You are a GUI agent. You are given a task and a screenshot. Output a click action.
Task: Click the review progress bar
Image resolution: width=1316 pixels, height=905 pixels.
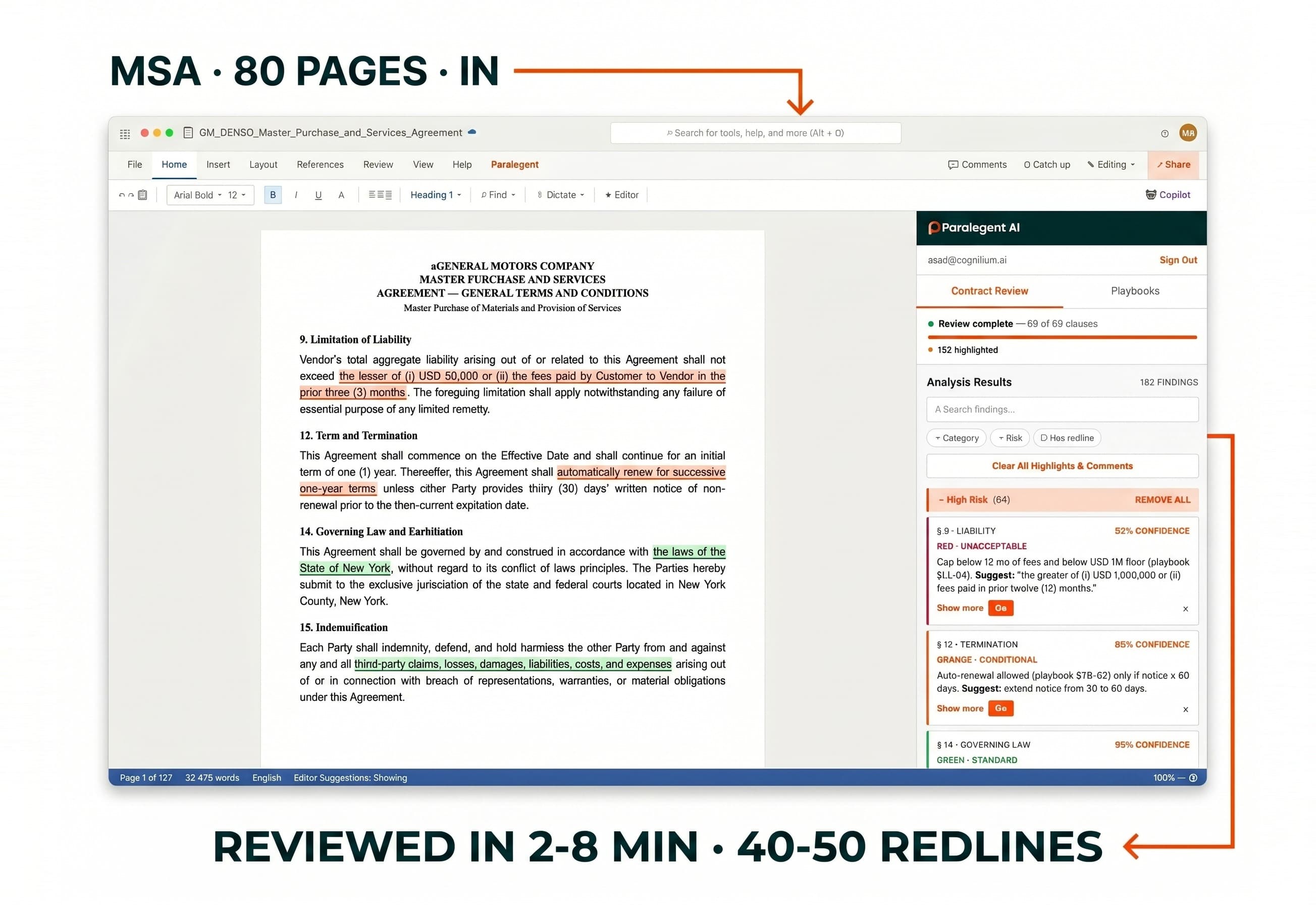1062,337
